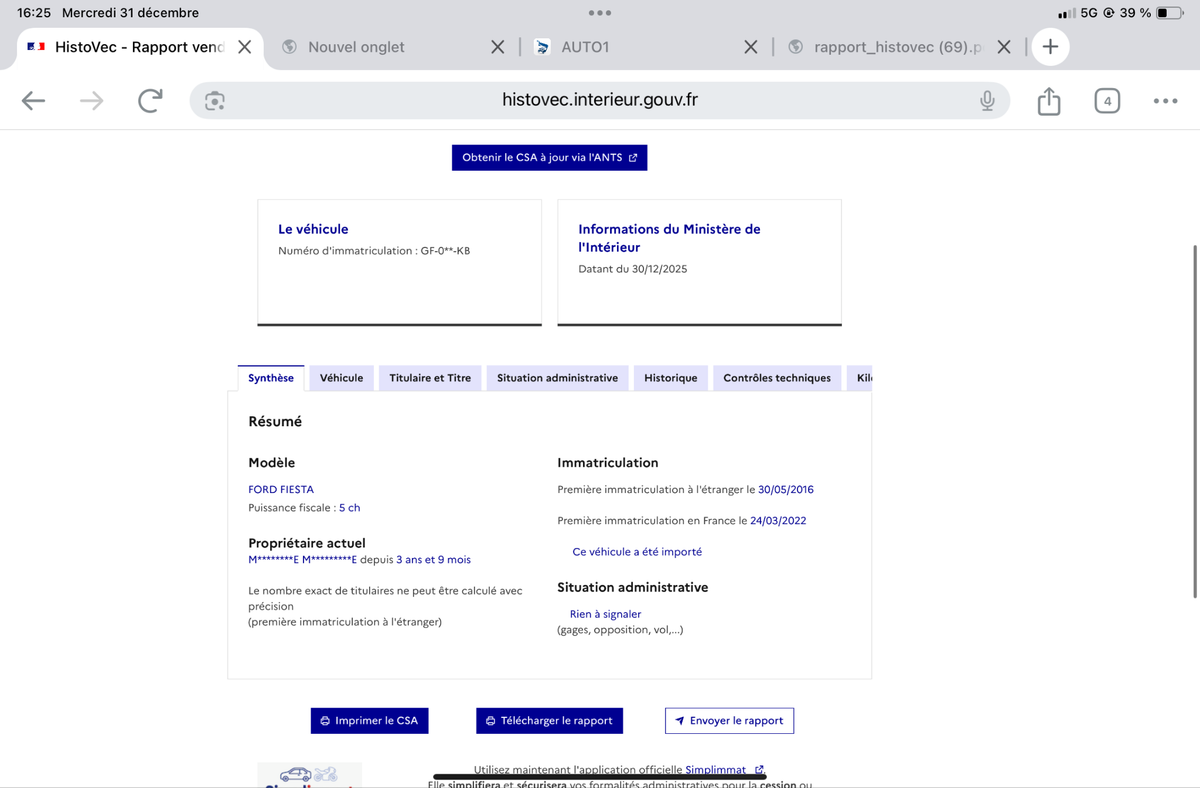Open a new tab with plus icon

(x=1050, y=47)
